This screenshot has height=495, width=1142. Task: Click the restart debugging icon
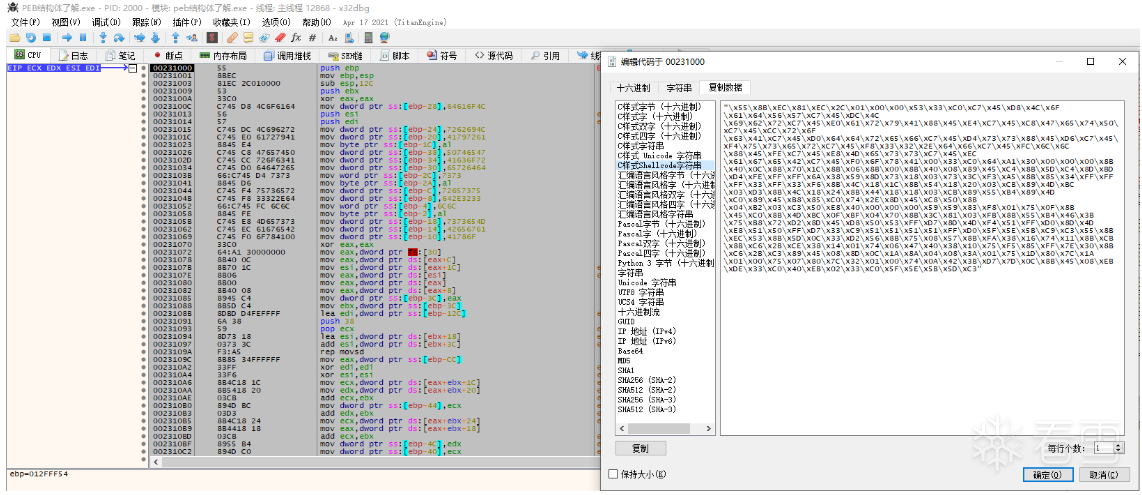31,37
